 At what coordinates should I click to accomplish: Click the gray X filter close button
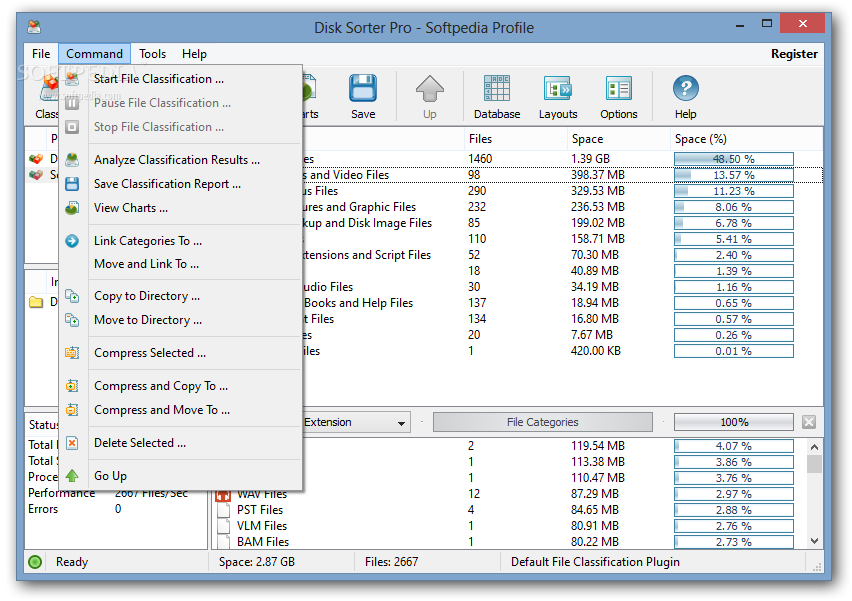click(x=809, y=422)
